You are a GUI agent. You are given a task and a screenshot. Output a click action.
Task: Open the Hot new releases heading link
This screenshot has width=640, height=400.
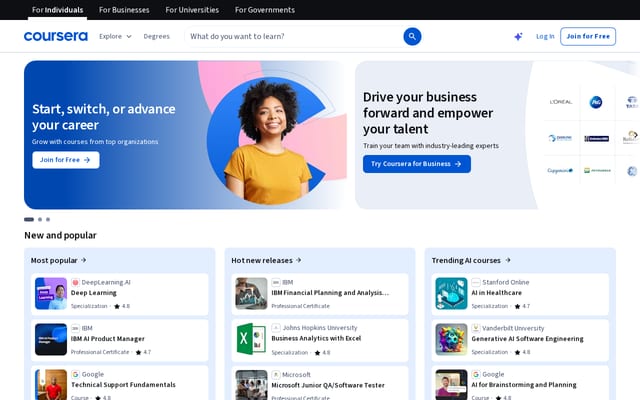(266, 260)
